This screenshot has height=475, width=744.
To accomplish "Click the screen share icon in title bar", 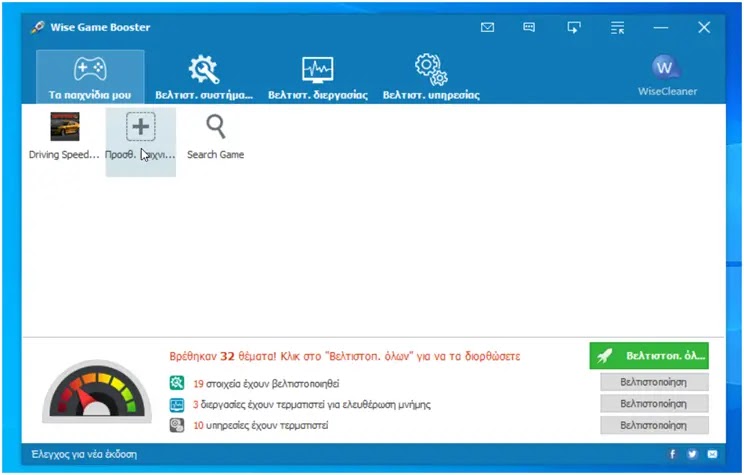I will tap(574, 28).
